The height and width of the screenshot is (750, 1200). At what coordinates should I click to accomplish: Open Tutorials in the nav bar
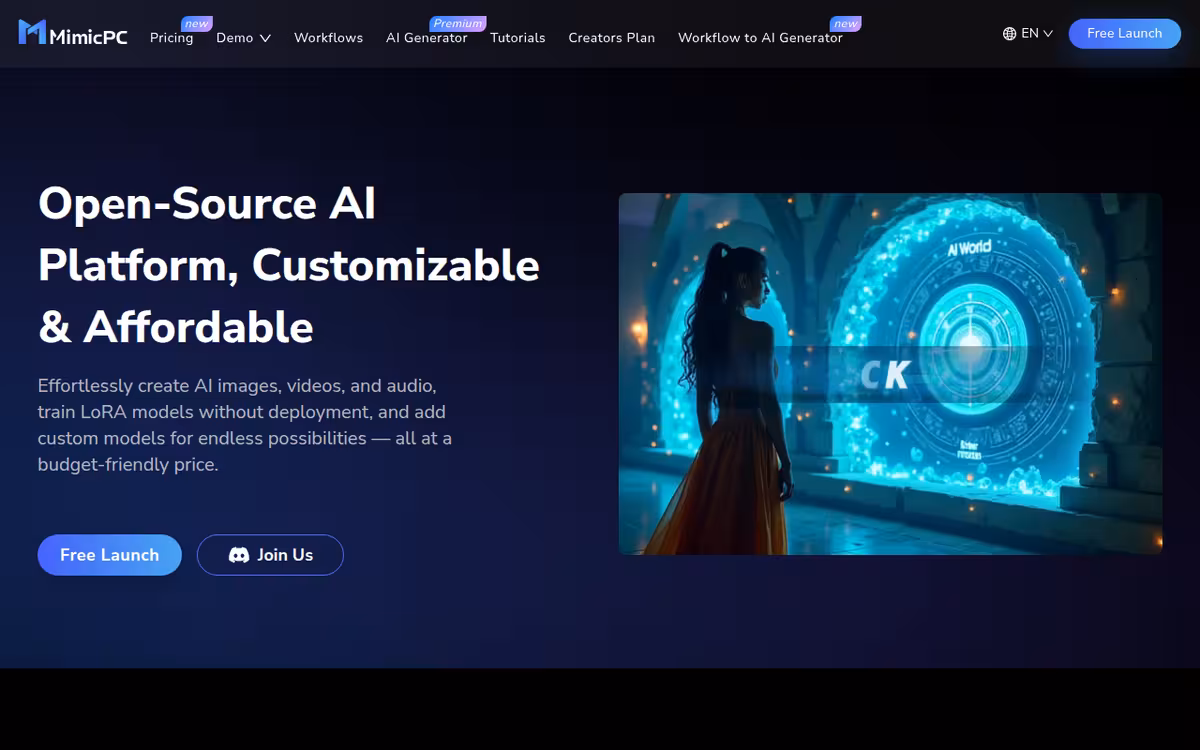[517, 37]
